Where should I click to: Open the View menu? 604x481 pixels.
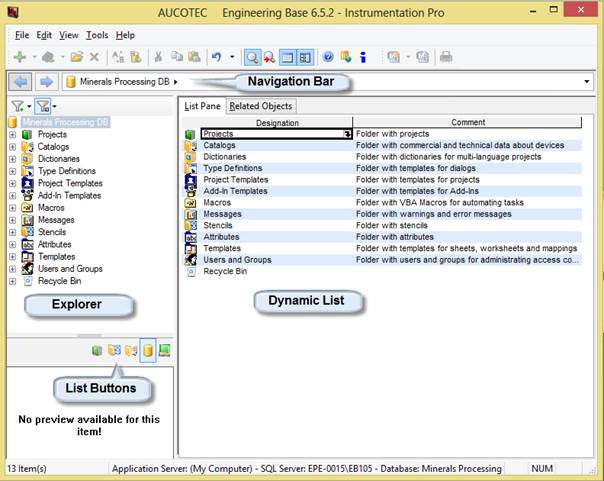69,35
